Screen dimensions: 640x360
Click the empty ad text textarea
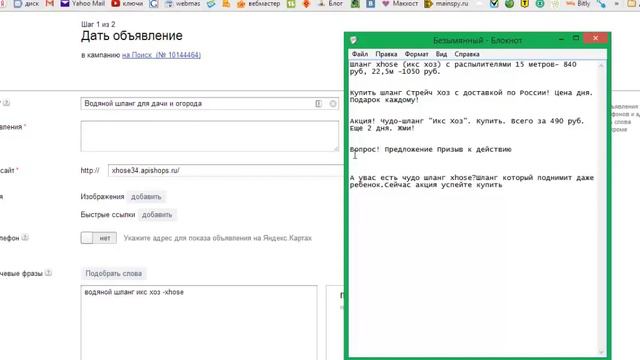[209, 136]
